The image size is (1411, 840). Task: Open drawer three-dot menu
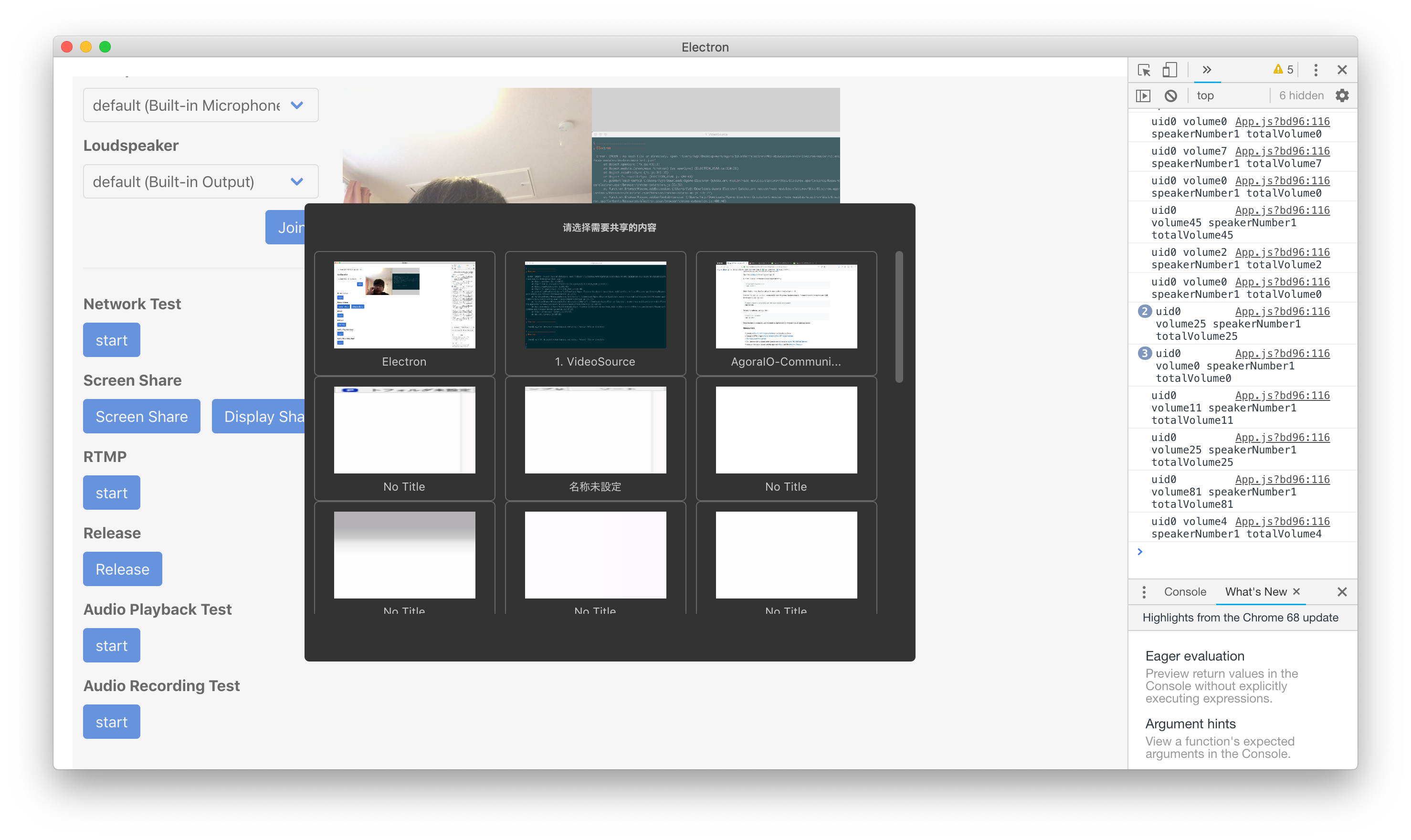click(1144, 591)
